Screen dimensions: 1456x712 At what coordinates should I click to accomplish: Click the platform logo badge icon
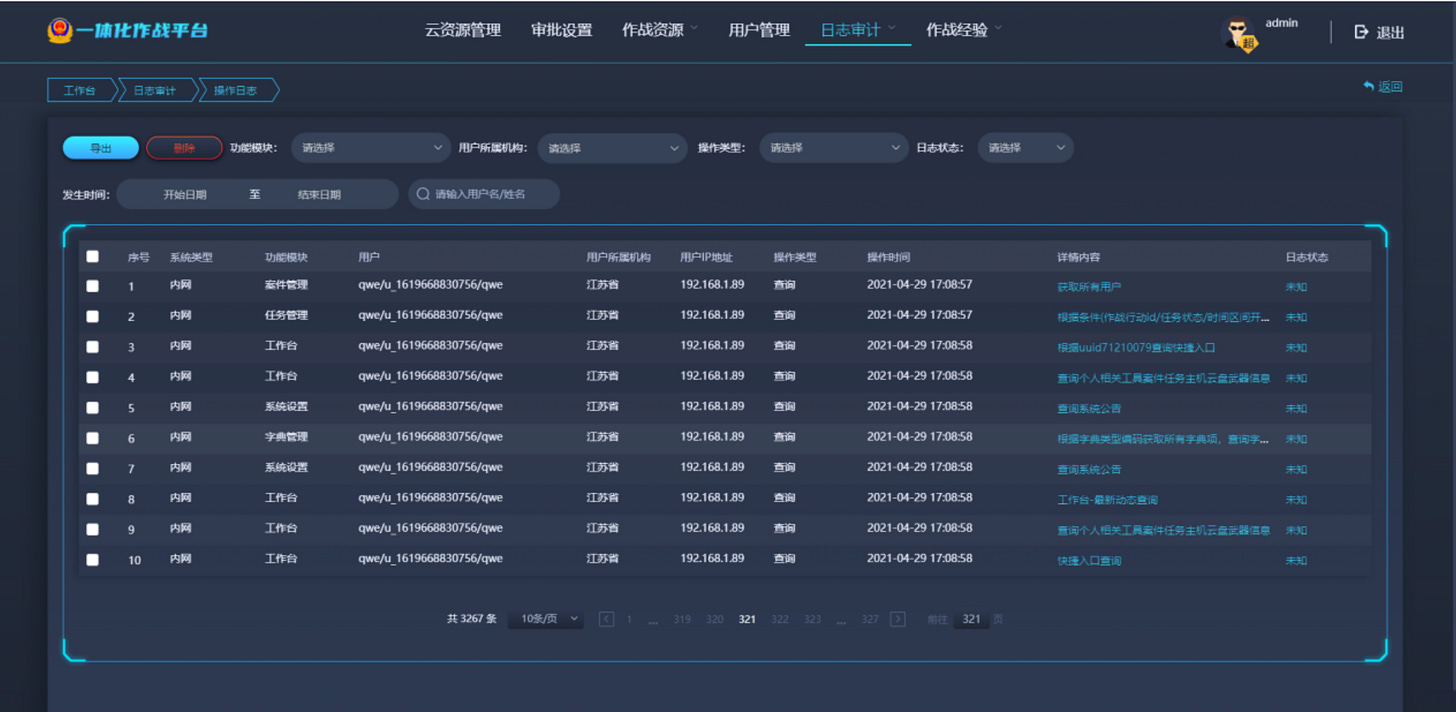tap(59, 31)
